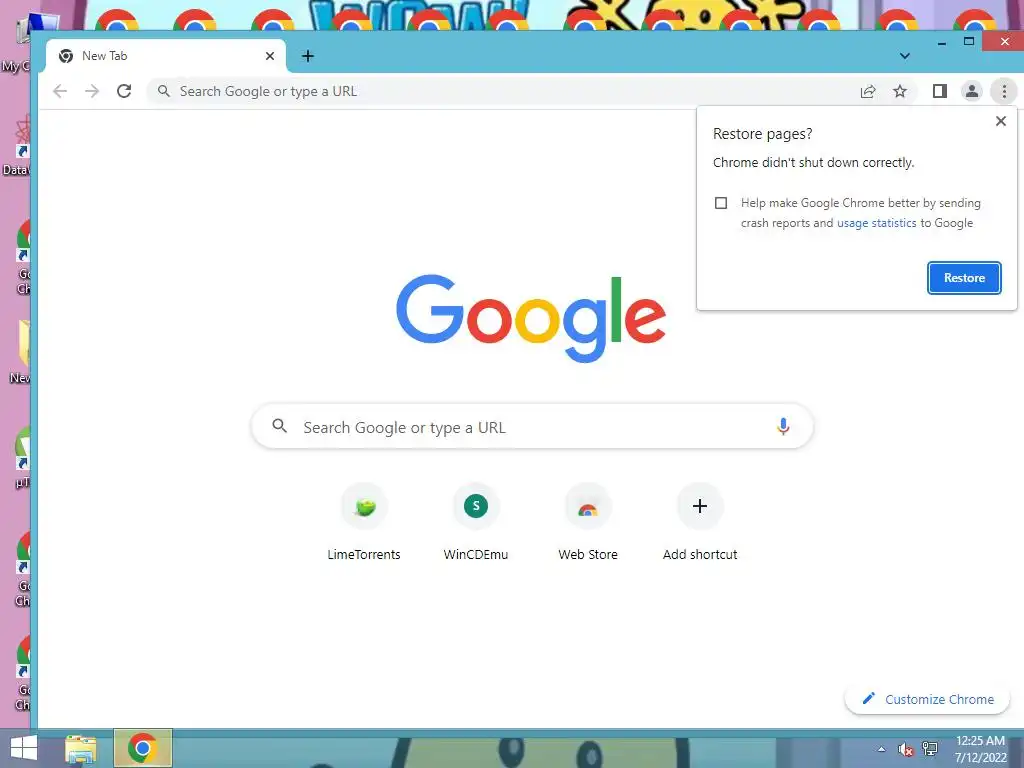Screen dimensions: 1024x768
Task: Click the magnifier icon in the search box
Action: point(280,426)
